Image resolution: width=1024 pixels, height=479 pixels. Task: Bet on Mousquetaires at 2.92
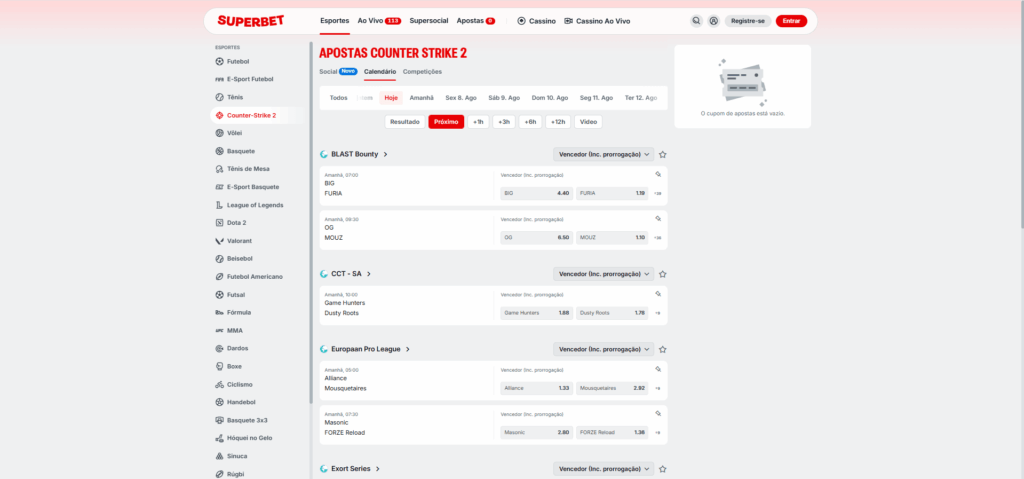click(x=612, y=388)
